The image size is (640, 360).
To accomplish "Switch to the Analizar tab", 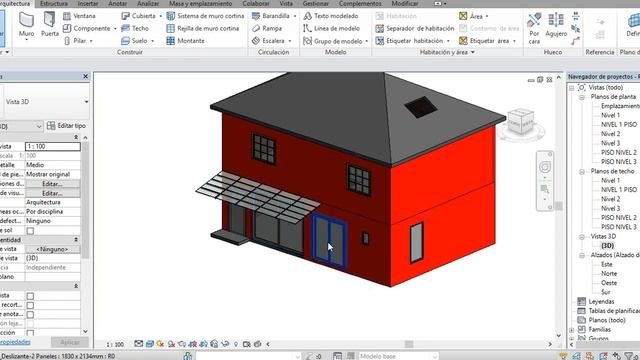I will 148,4.
